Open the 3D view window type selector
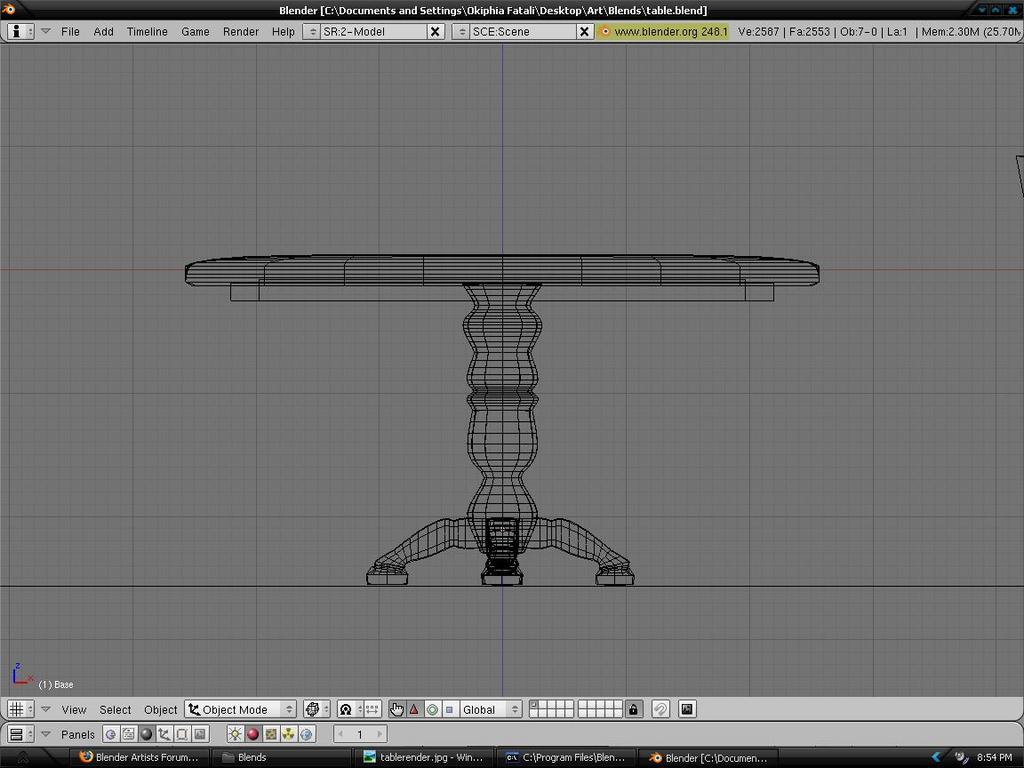 20,709
